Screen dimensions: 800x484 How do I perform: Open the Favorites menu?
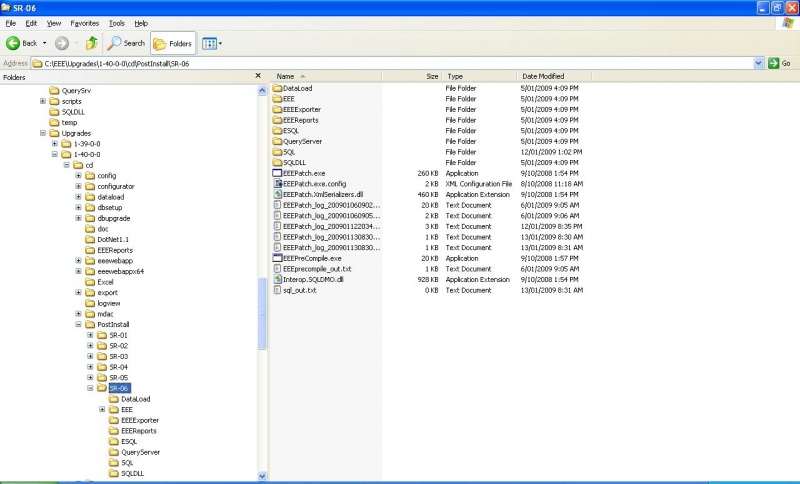[85, 23]
